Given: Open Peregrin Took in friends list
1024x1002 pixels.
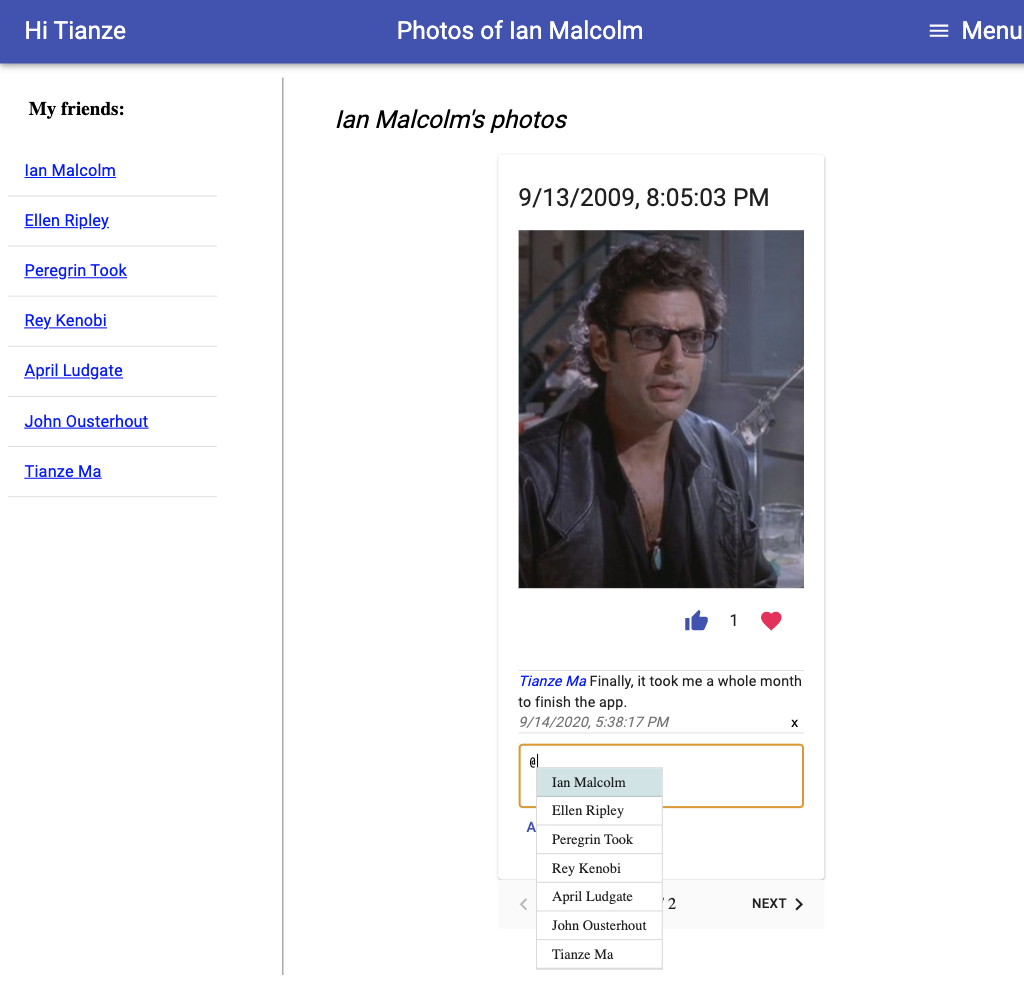Looking at the screenshot, I should 76,270.
